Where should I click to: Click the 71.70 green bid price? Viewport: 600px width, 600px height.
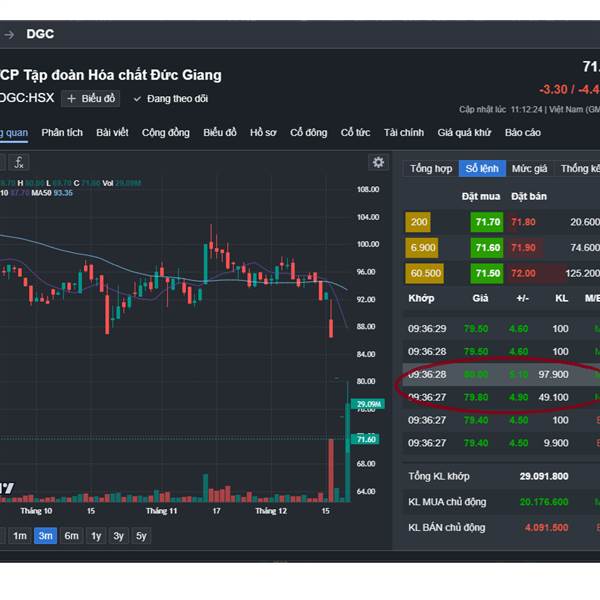tap(487, 222)
